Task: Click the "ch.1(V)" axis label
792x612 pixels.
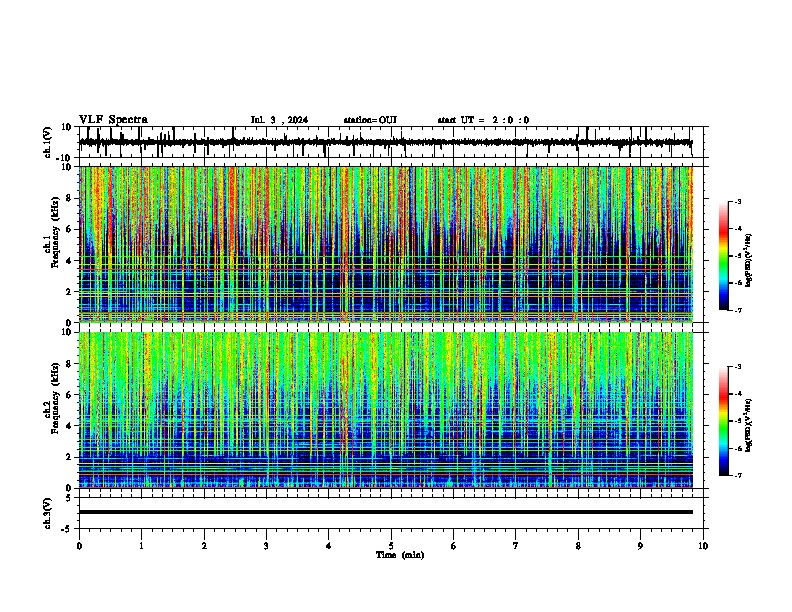Action: point(47,142)
